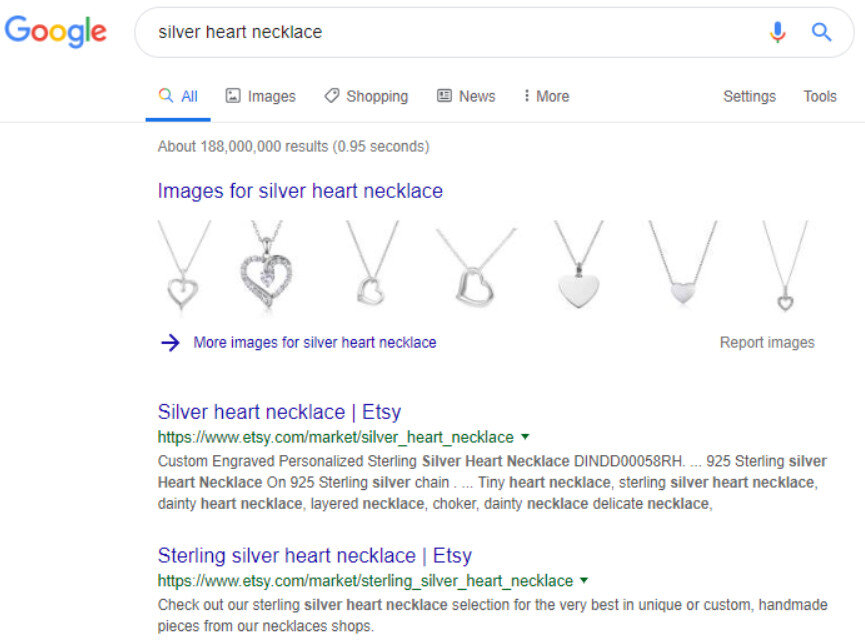Click the arrow icon beside More images
Image resolution: width=865 pixels, height=643 pixels.
point(170,342)
